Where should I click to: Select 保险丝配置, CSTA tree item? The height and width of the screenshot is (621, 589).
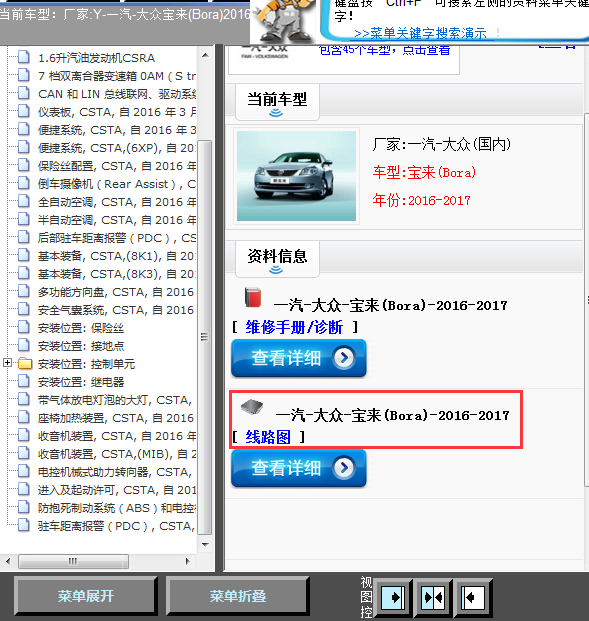click(x=117, y=166)
